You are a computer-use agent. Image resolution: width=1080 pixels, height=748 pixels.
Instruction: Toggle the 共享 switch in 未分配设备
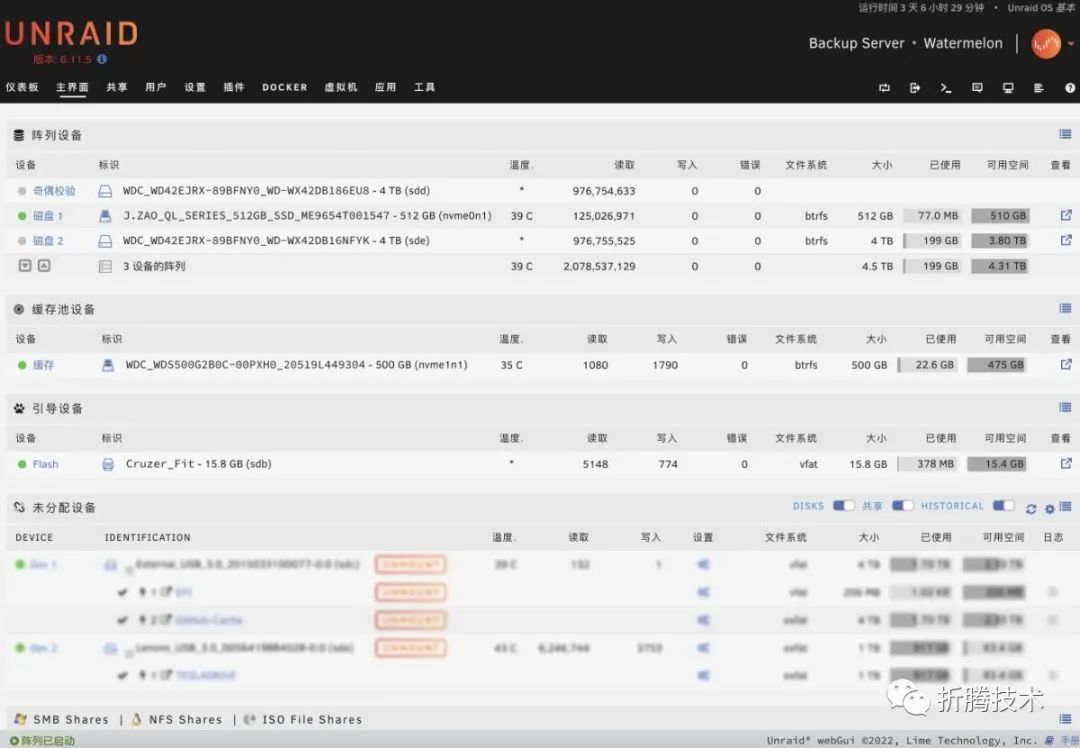[903, 506]
